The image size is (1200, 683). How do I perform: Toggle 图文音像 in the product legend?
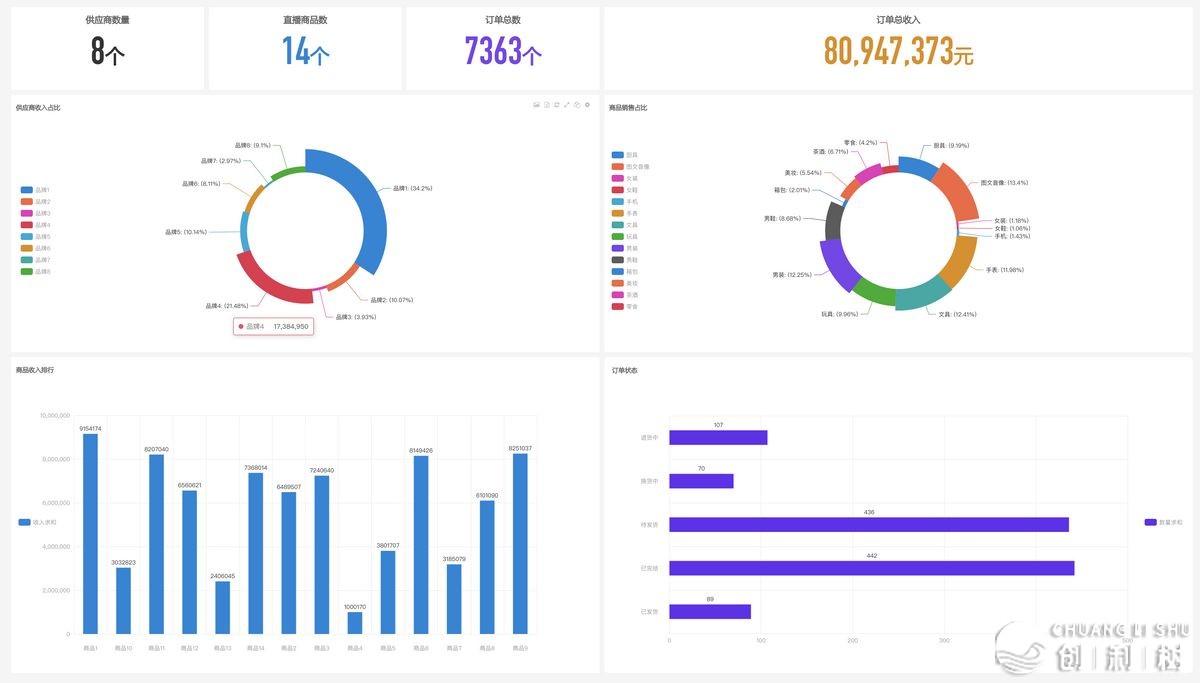(631, 167)
